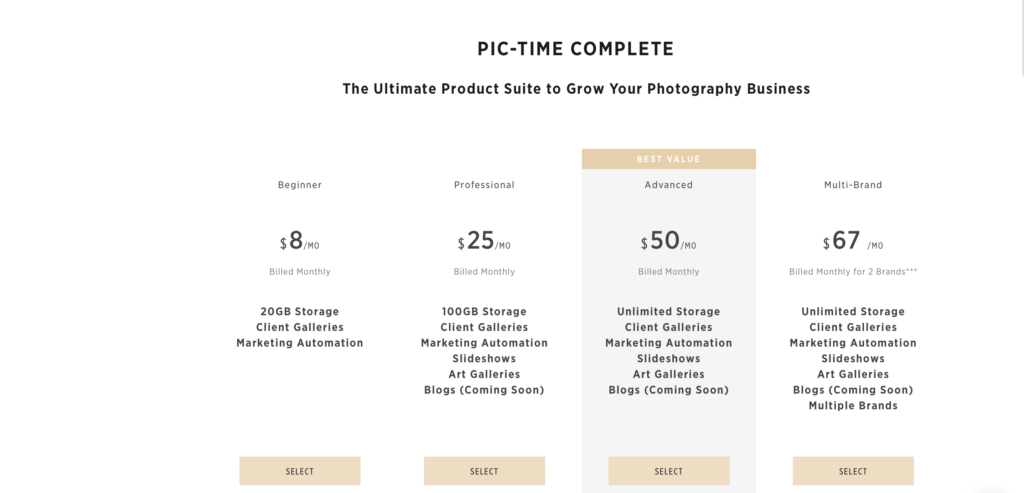
Task: Select the Beginner plan button
Action: pos(300,471)
